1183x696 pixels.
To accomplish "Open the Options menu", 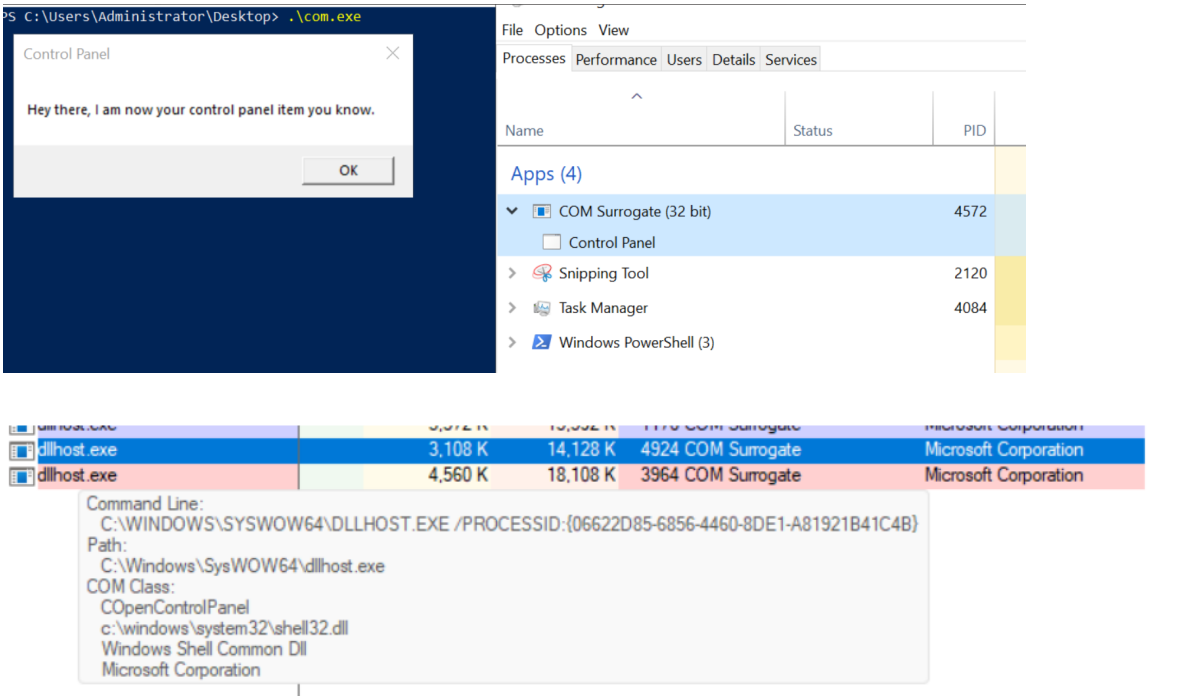I will click(560, 30).
